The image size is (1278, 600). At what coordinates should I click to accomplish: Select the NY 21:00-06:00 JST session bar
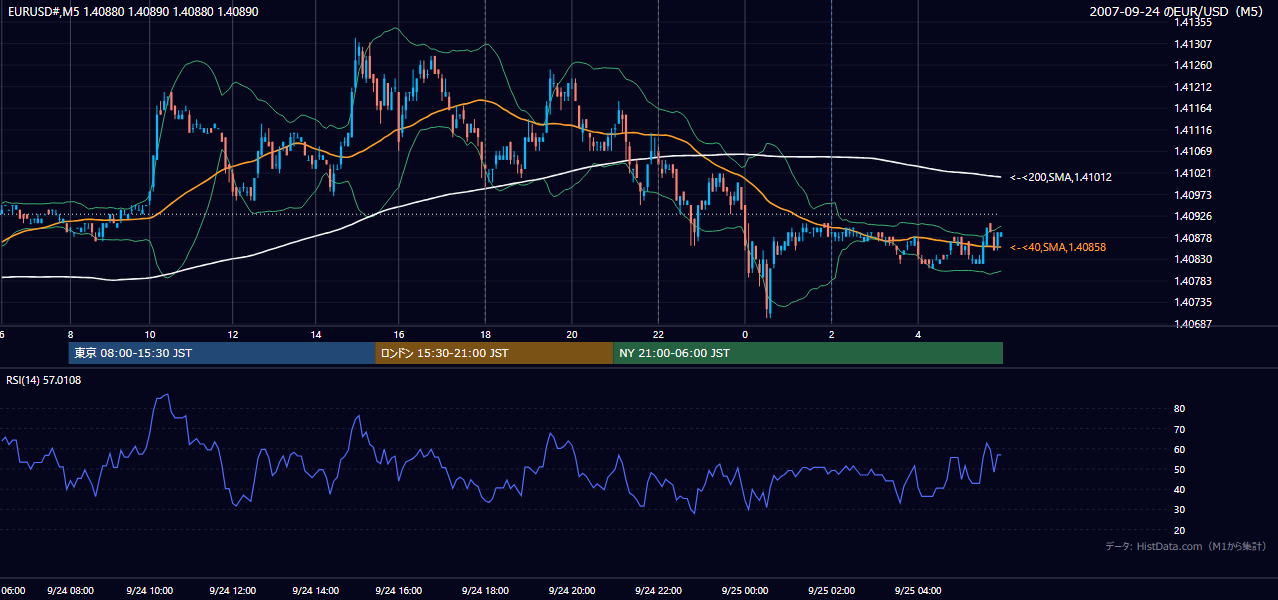(808, 353)
